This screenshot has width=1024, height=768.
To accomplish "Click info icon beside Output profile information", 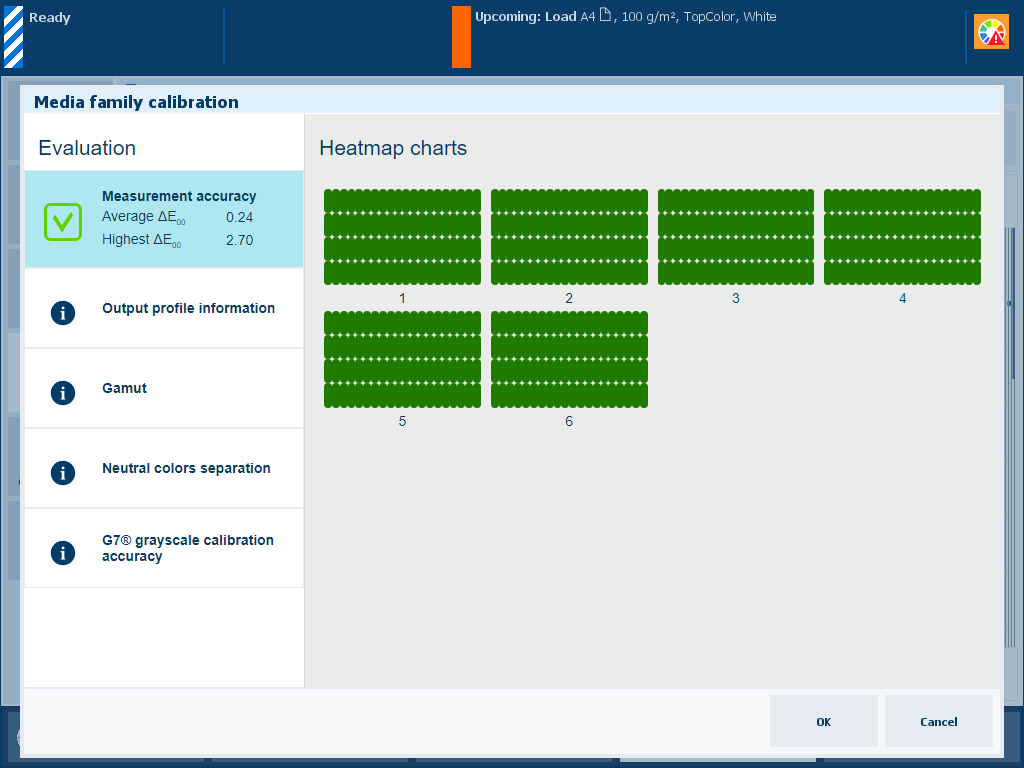I will tap(63, 312).
